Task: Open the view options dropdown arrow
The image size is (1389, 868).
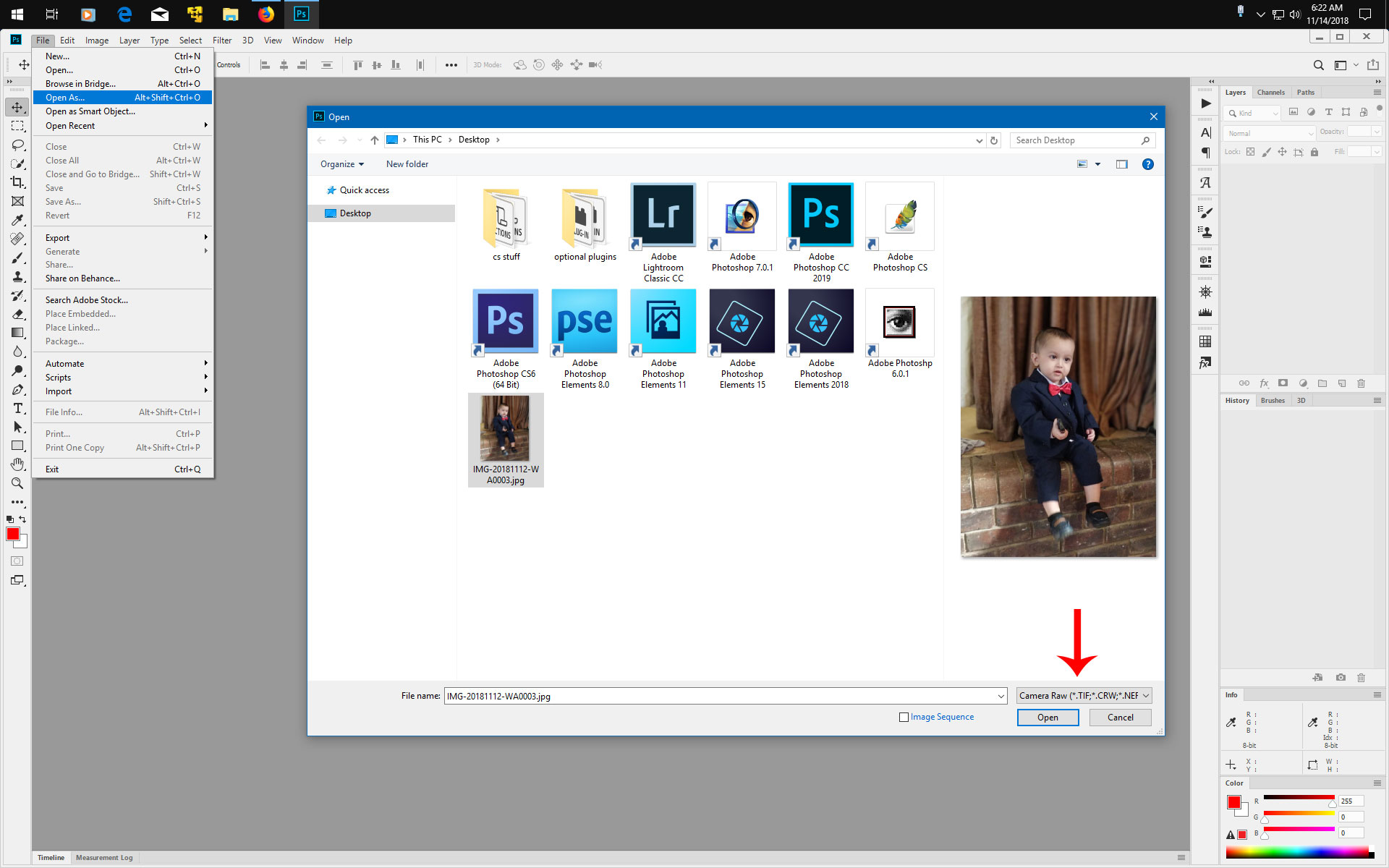Action: coord(1097,164)
